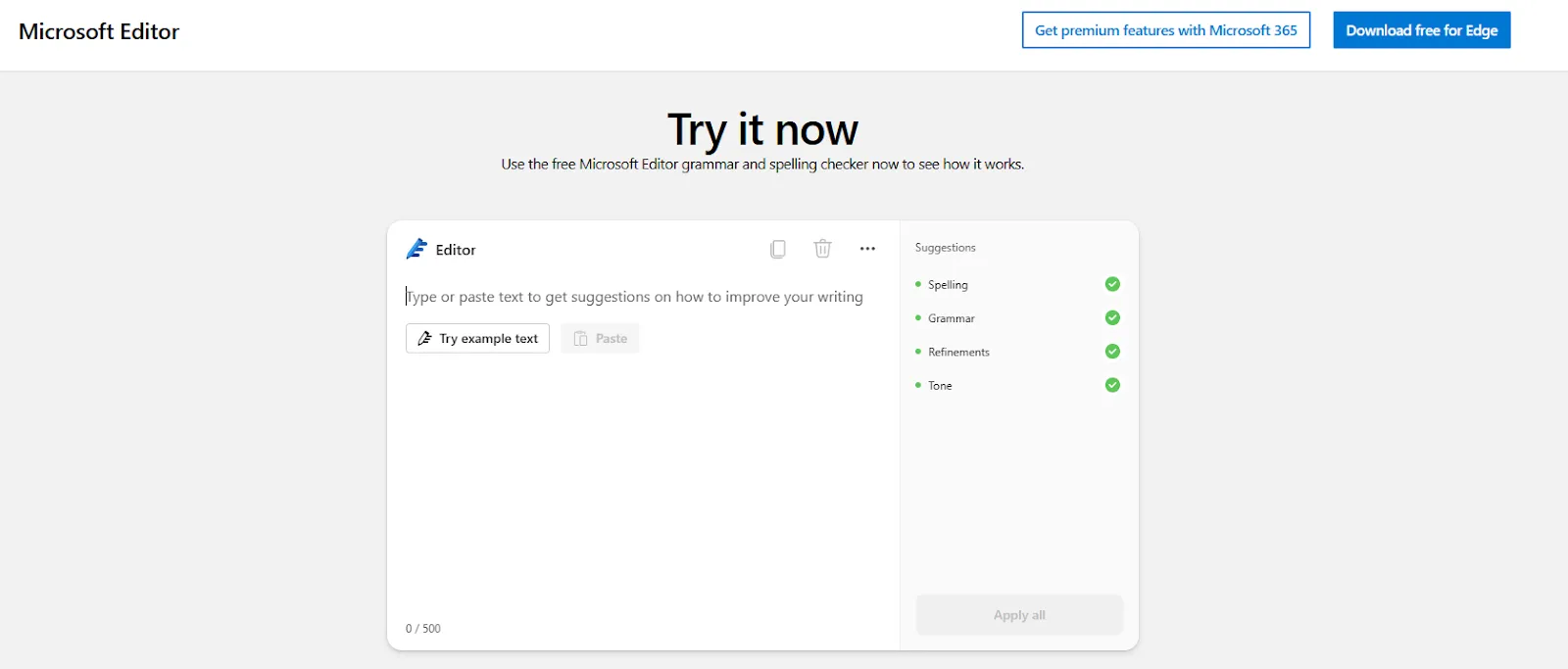Click the trash delete icon in Editor
Image resolution: width=1568 pixels, height=669 pixels.
tap(823, 249)
